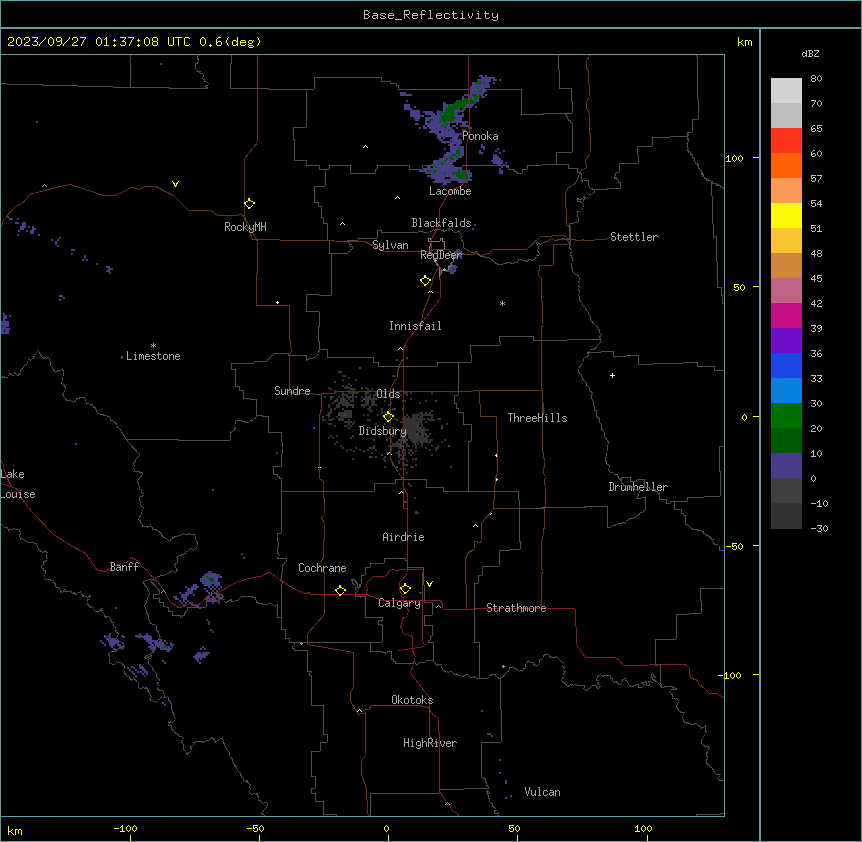Click the yellow diamond marker beside Olds
The width and height of the screenshot is (862, 842).
(x=388, y=417)
